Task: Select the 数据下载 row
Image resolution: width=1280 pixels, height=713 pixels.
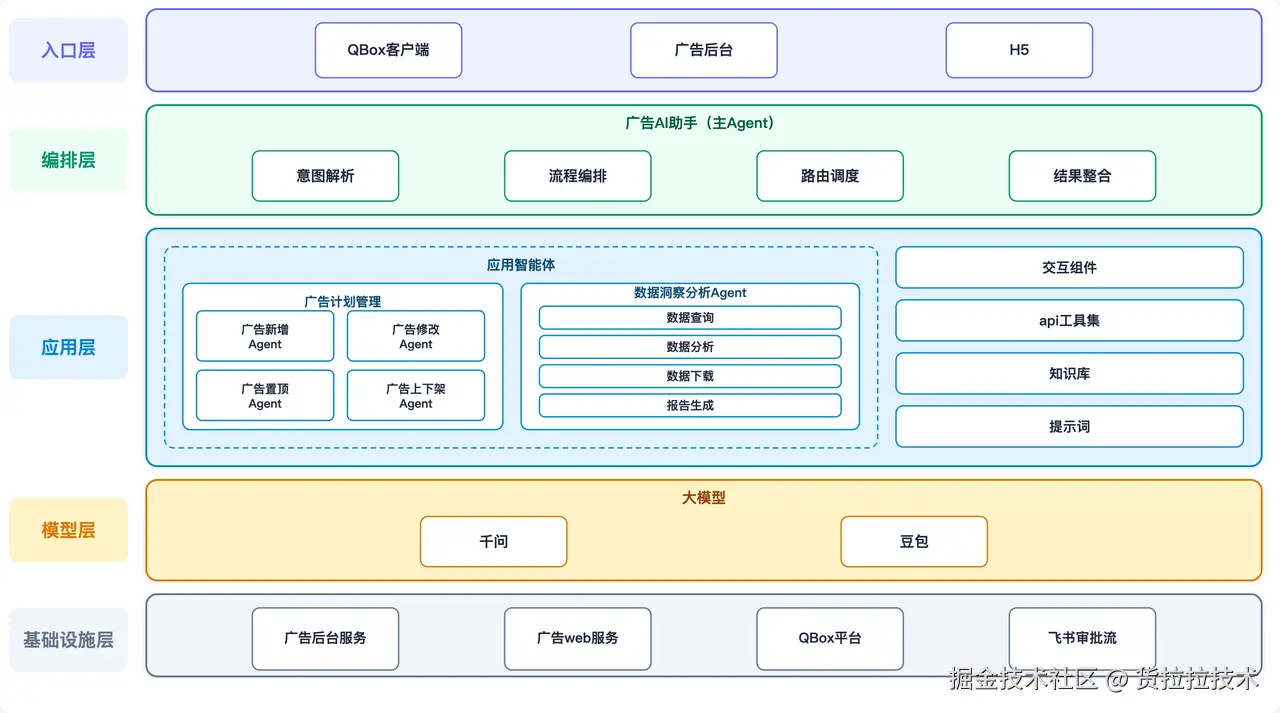Action: pyautogui.click(x=690, y=376)
